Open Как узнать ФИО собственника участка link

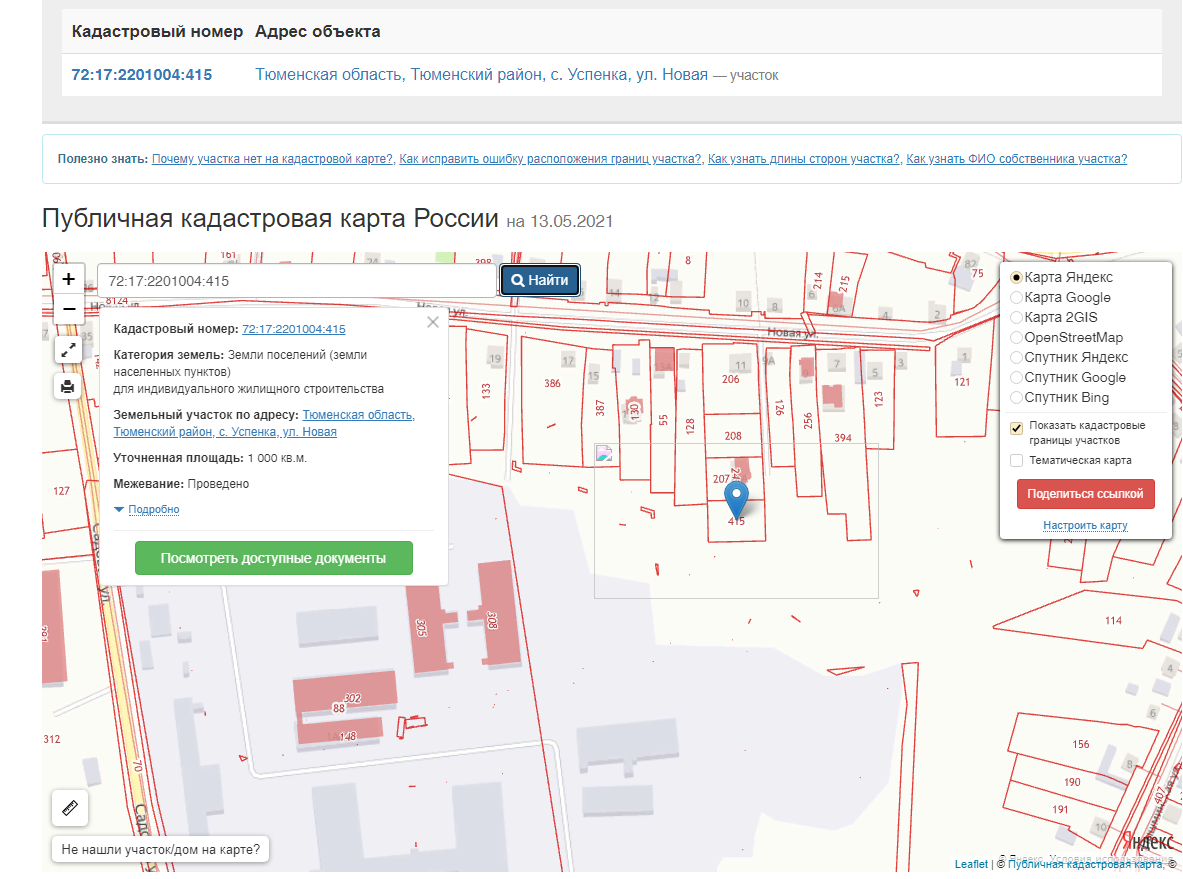point(1016,158)
